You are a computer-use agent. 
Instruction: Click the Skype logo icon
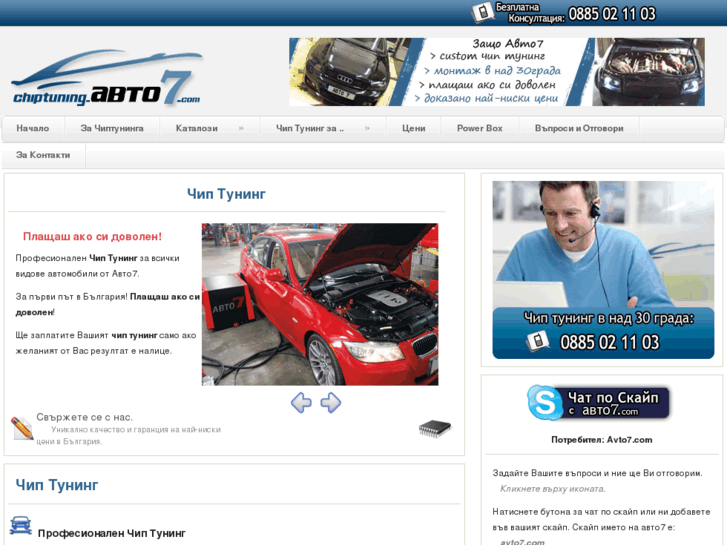545,403
